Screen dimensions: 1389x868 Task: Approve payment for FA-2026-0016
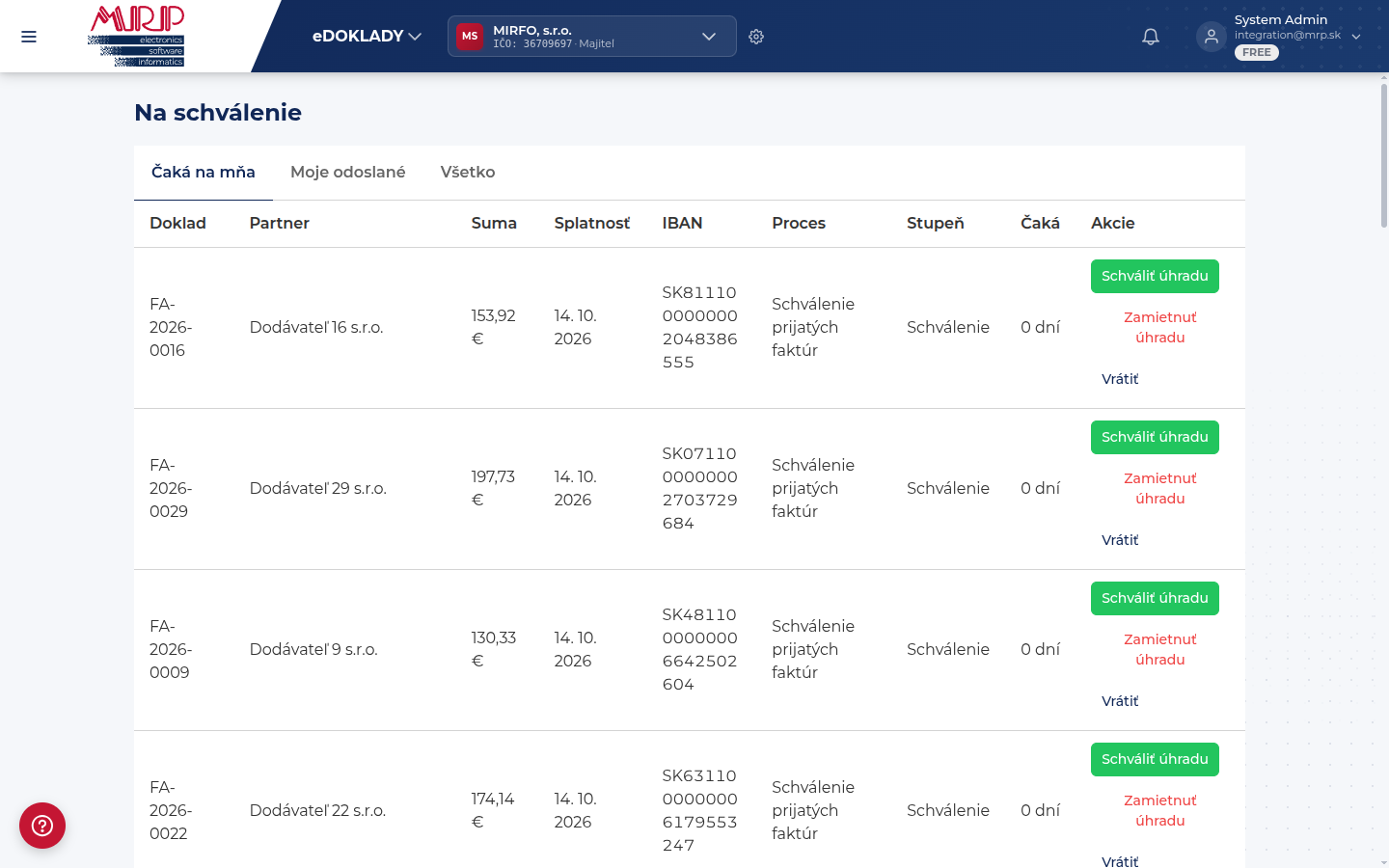(x=1155, y=276)
